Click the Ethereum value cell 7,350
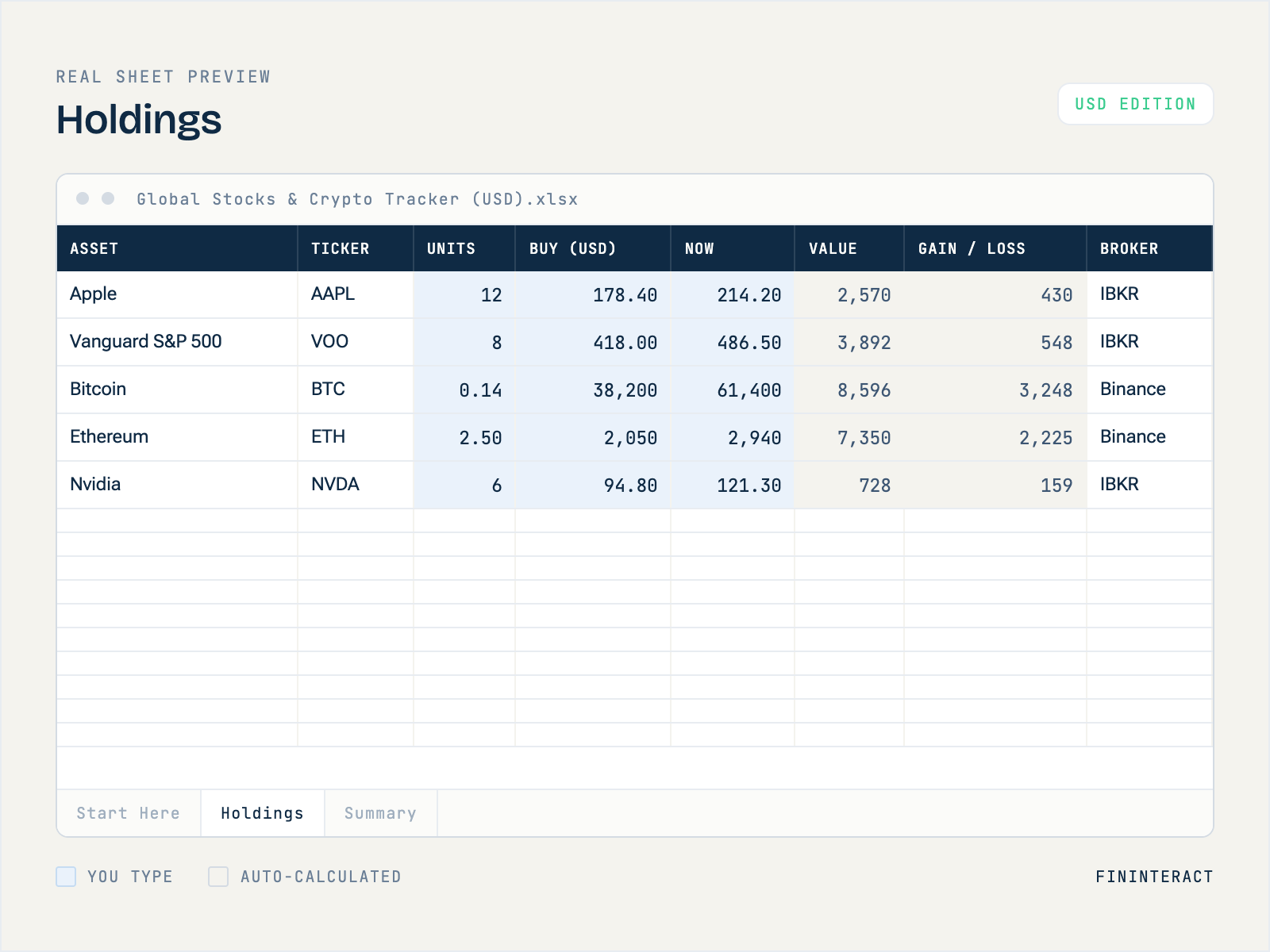This screenshot has height=952, width=1270. pos(849,437)
